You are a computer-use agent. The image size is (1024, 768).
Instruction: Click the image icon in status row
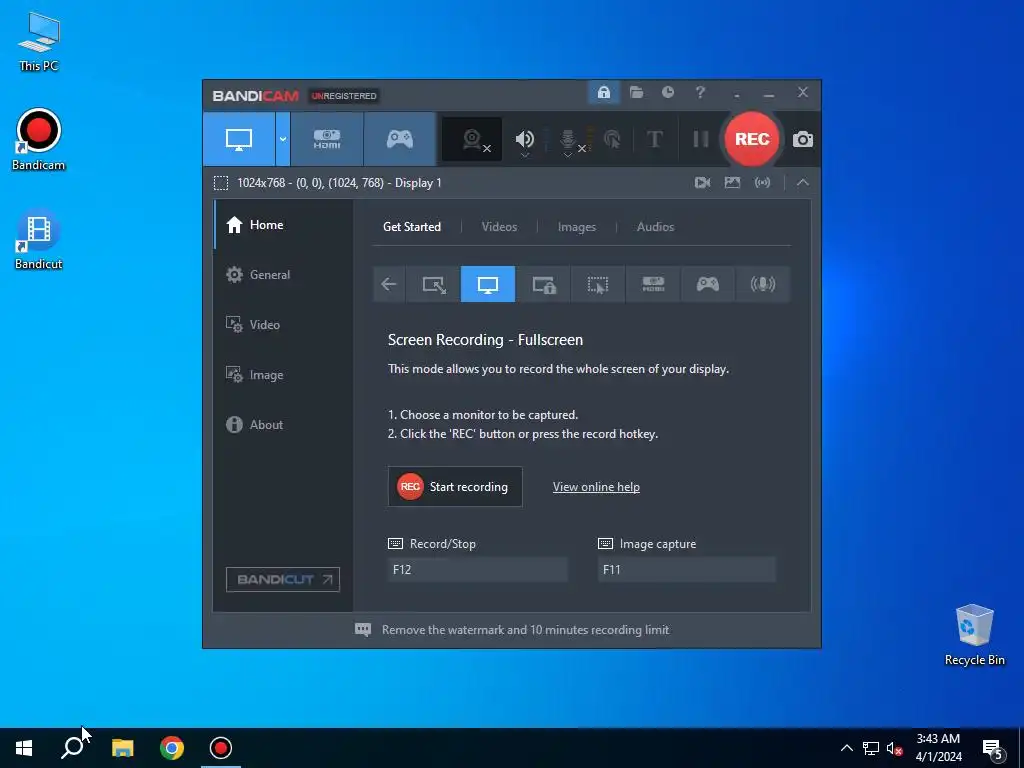(732, 183)
